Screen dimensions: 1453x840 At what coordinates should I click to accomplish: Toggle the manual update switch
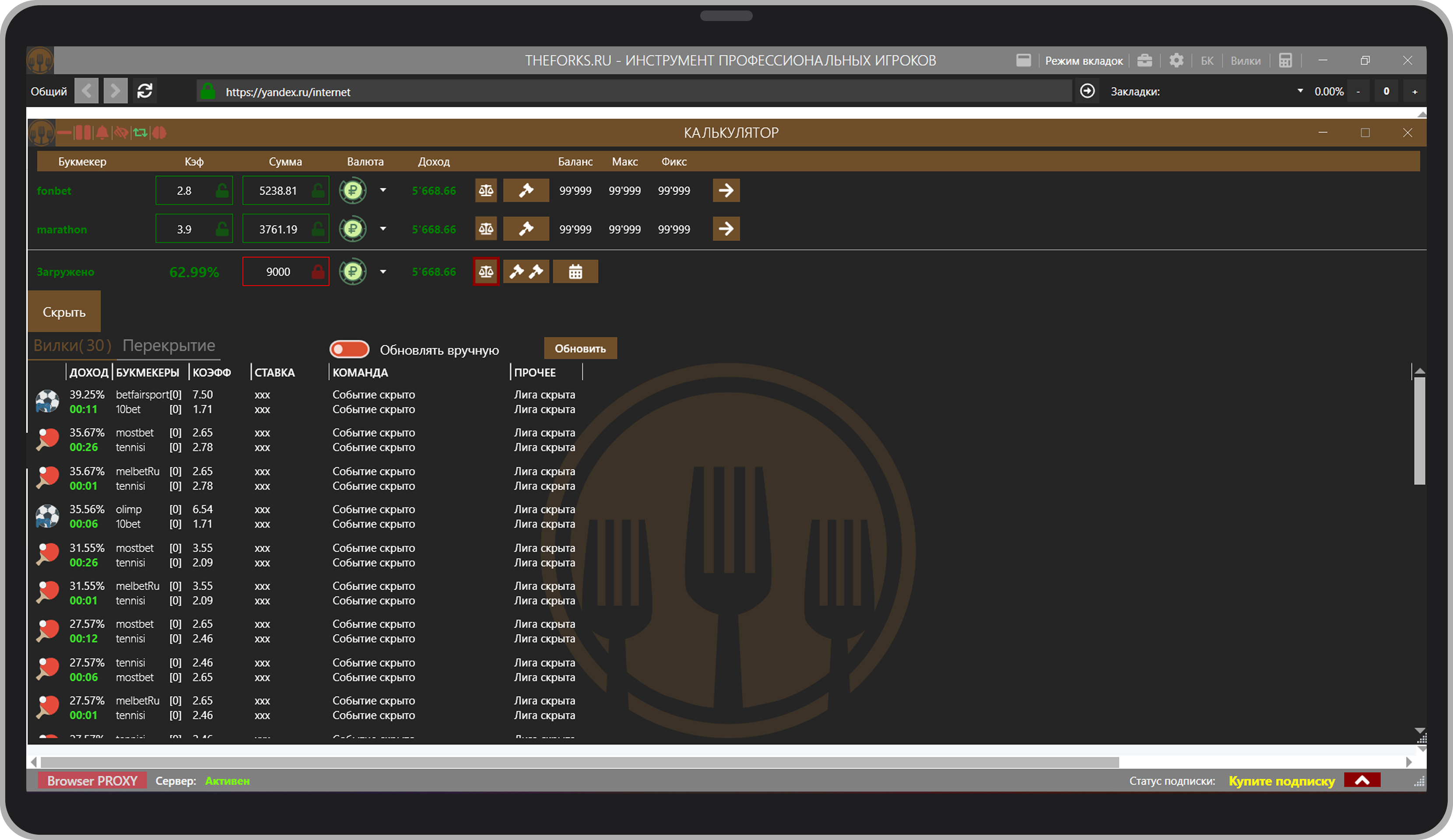(349, 350)
